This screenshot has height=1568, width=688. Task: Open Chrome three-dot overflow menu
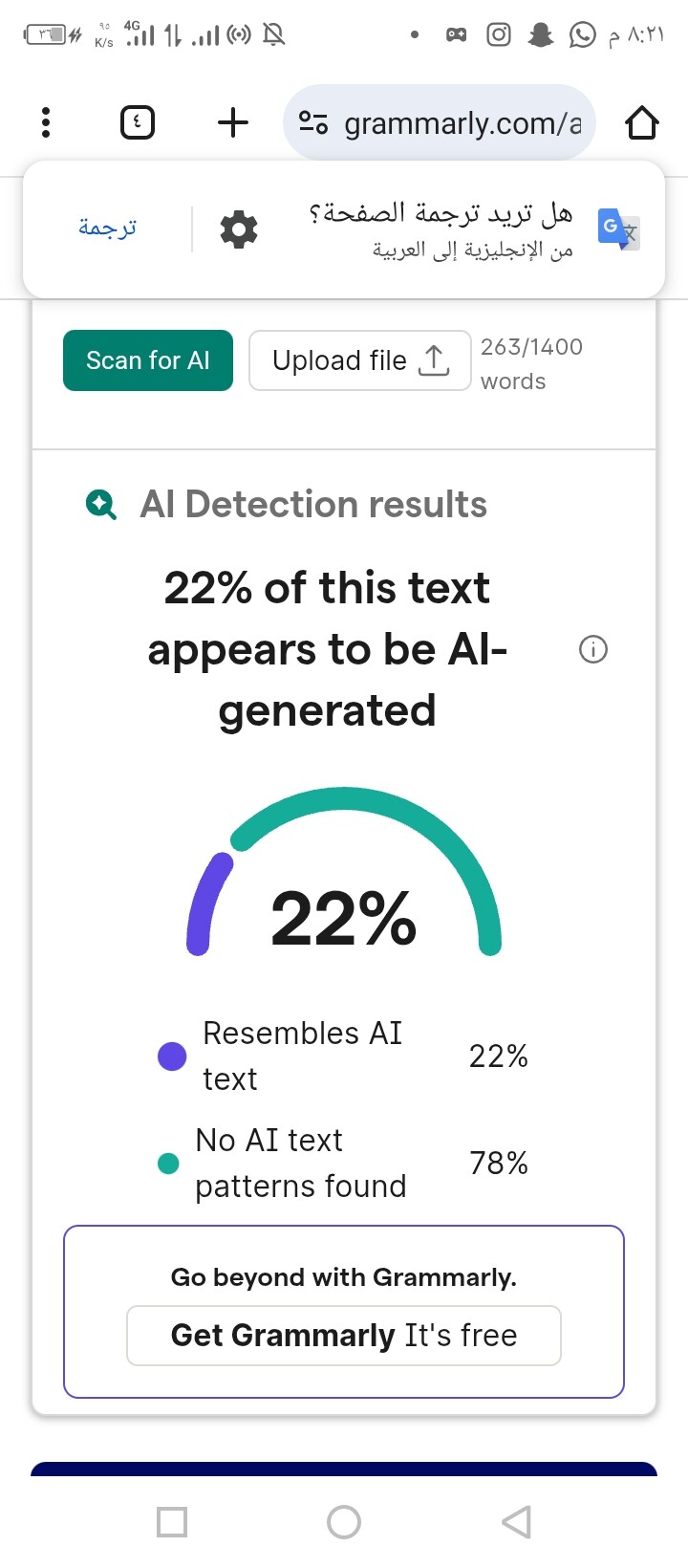point(46,122)
